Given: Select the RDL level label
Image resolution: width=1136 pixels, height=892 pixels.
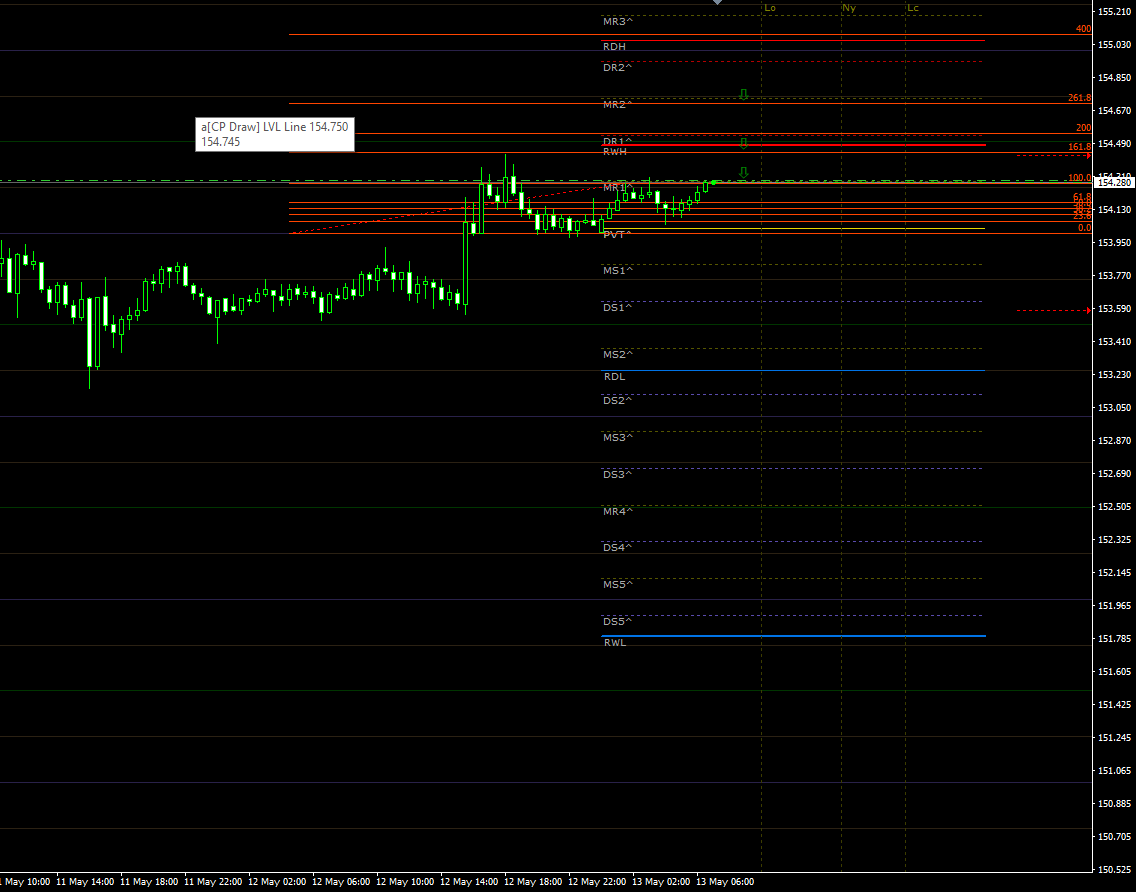Looking at the screenshot, I should pos(614,377).
